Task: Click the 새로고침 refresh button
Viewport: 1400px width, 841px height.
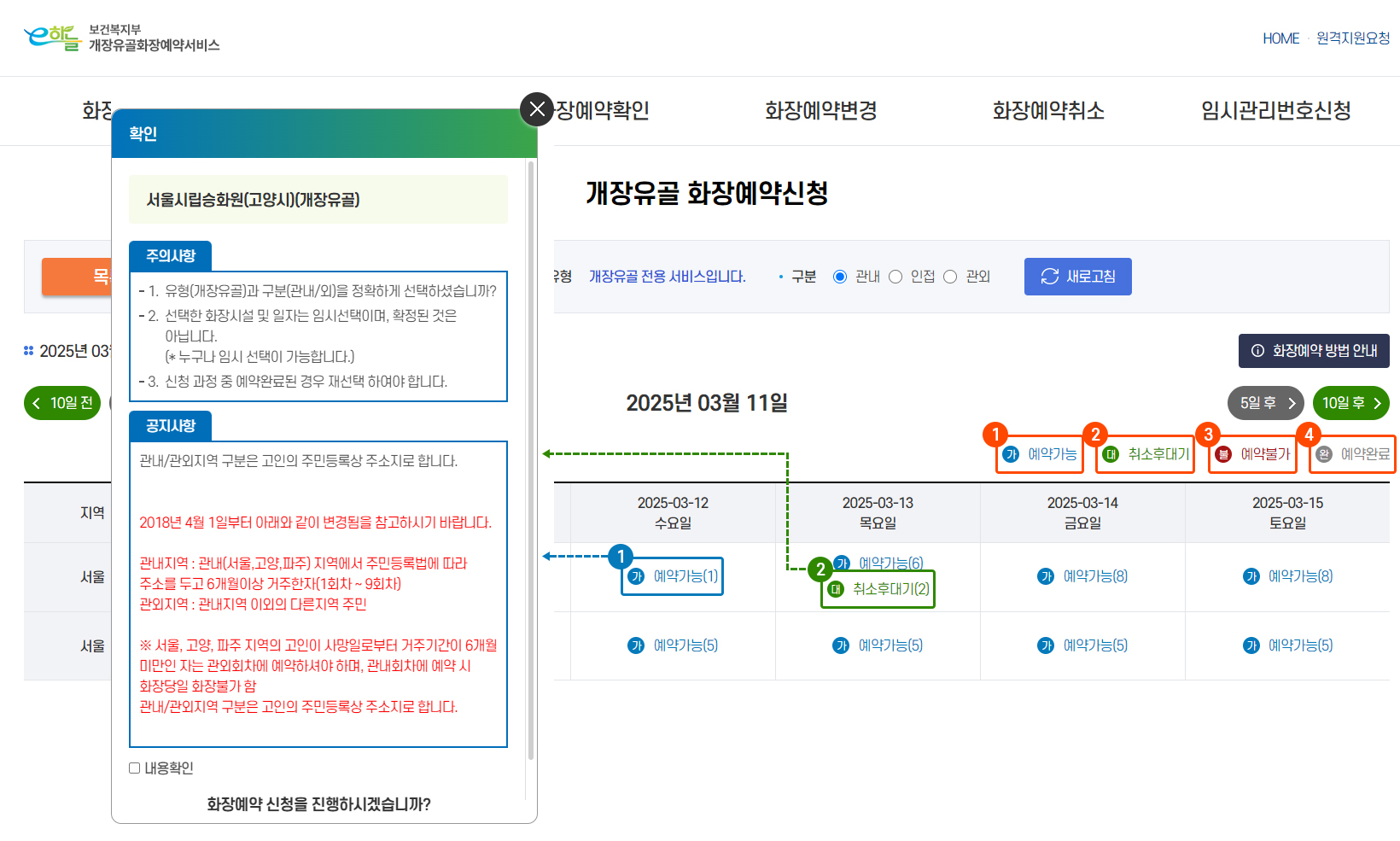Action: [1077, 277]
